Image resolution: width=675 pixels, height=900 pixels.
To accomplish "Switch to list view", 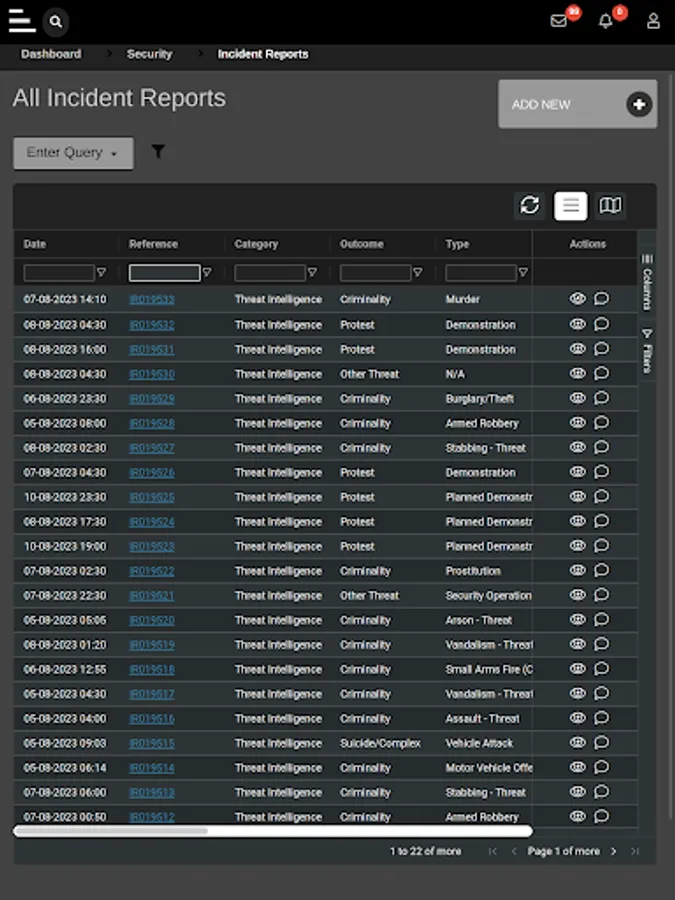I will coord(570,205).
